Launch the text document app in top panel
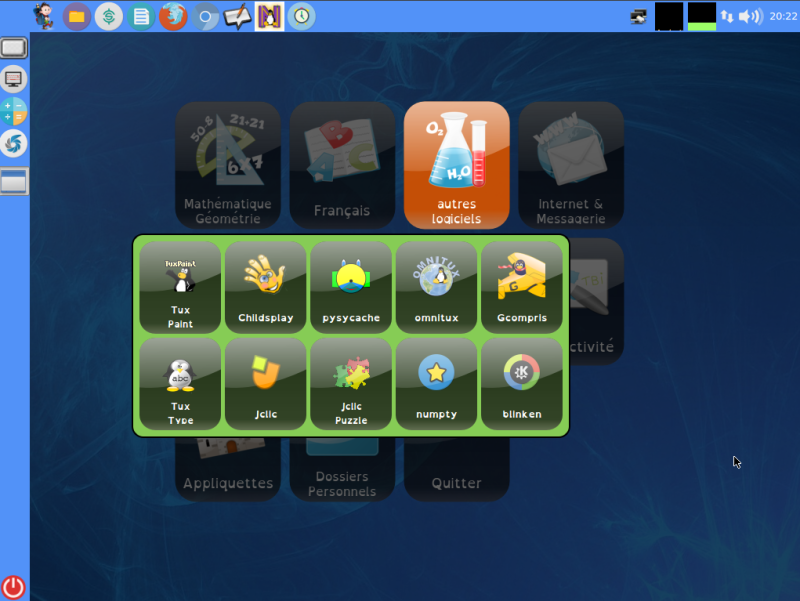The width and height of the screenshot is (800, 601). pyautogui.click(x=141, y=16)
